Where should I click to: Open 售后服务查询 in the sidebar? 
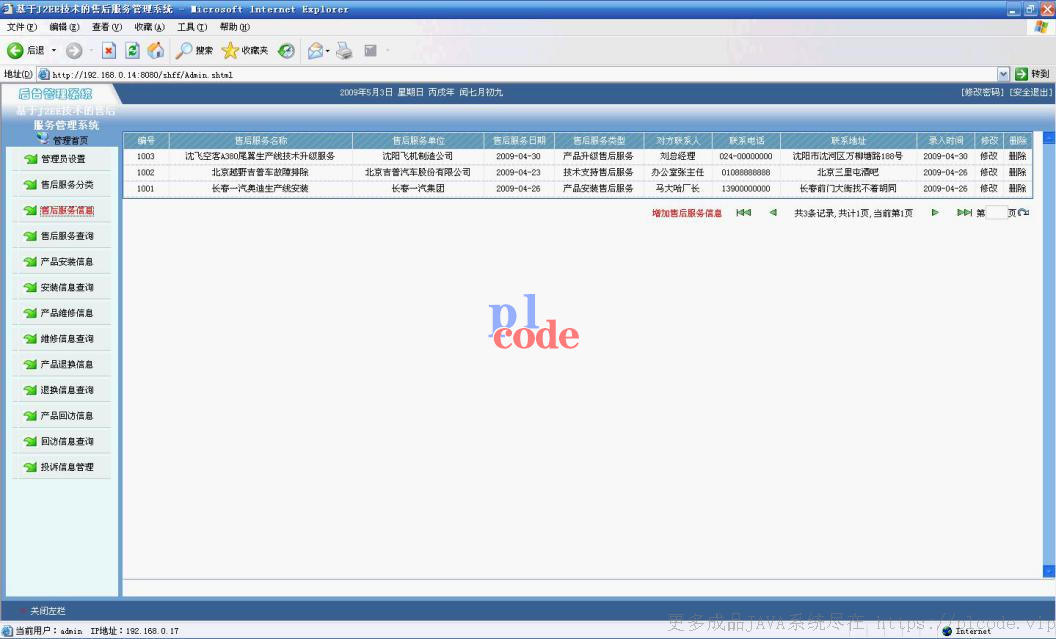pos(67,236)
